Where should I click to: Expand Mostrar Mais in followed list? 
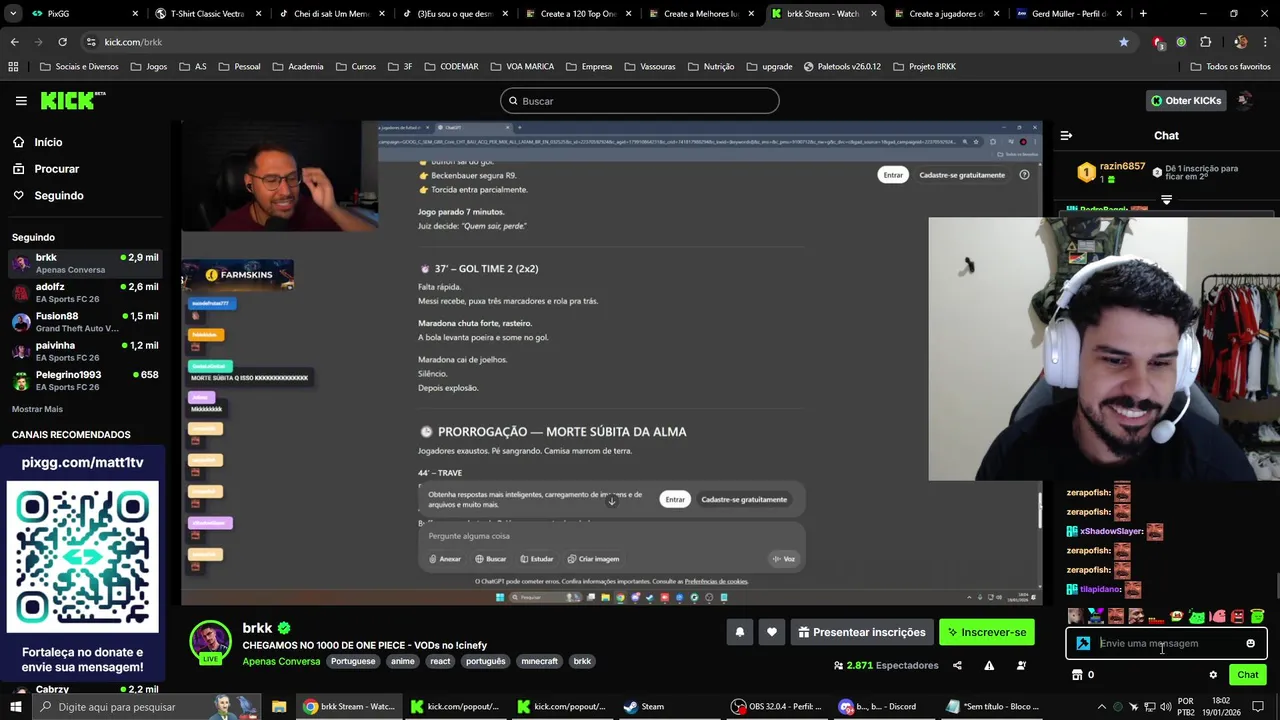pyautogui.click(x=37, y=409)
